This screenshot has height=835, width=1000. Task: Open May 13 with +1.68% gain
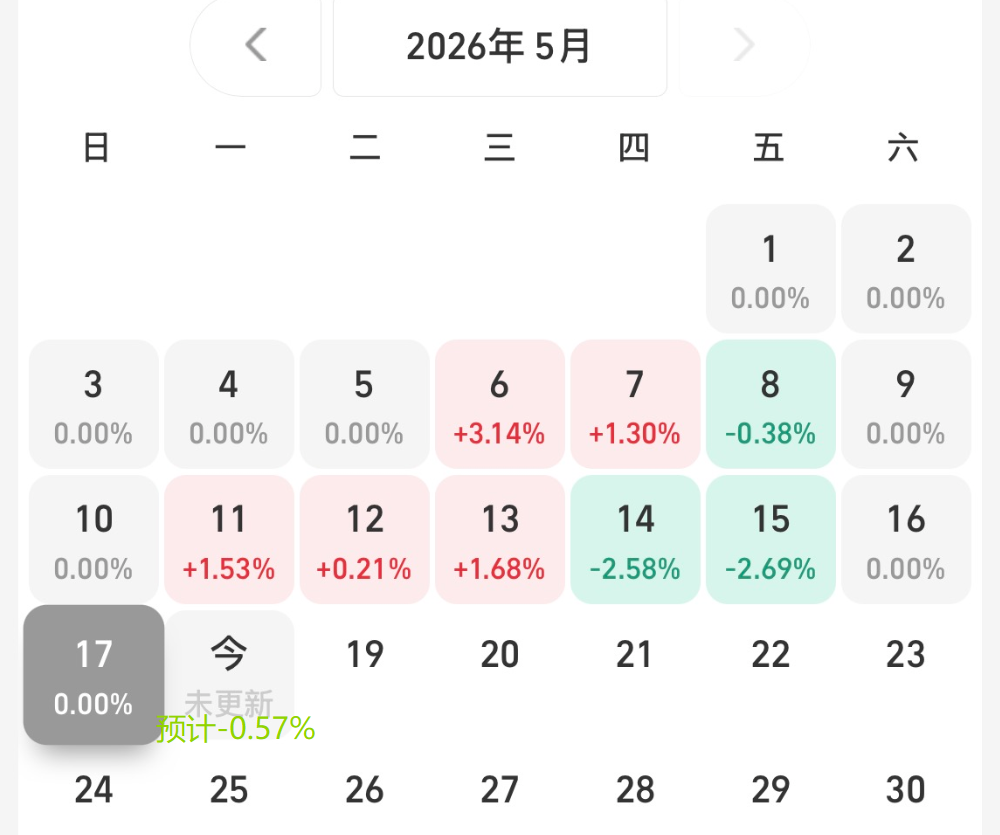pos(500,540)
